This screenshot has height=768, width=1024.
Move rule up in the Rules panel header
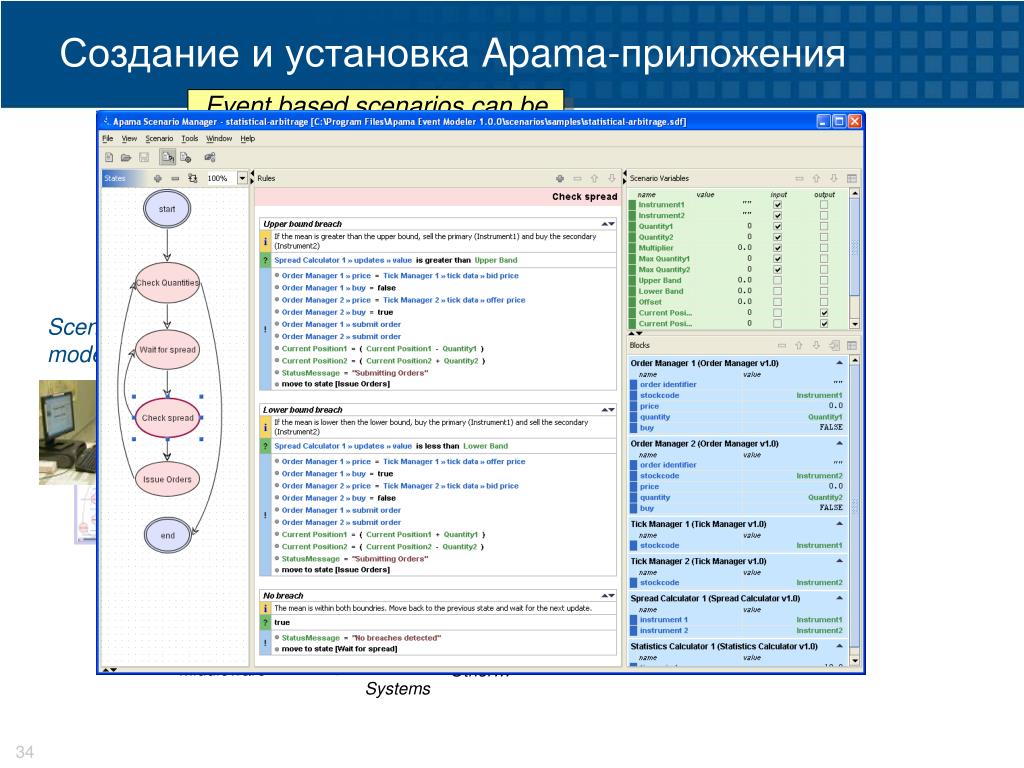click(x=594, y=178)
